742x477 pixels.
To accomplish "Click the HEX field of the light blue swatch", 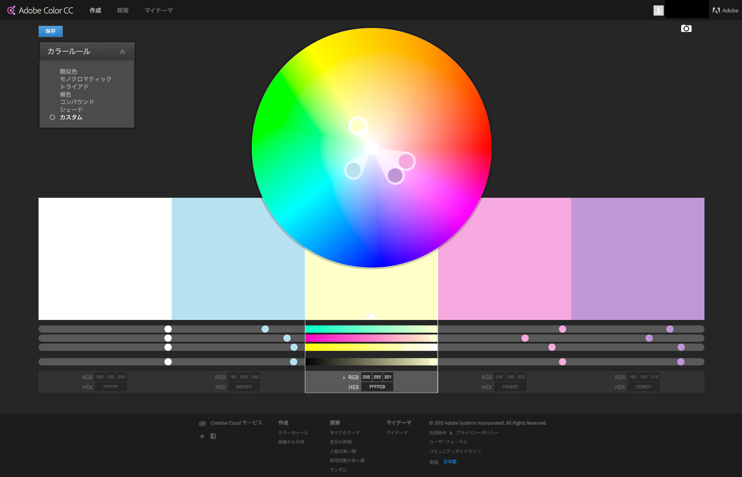I will [x=244, y=387].
